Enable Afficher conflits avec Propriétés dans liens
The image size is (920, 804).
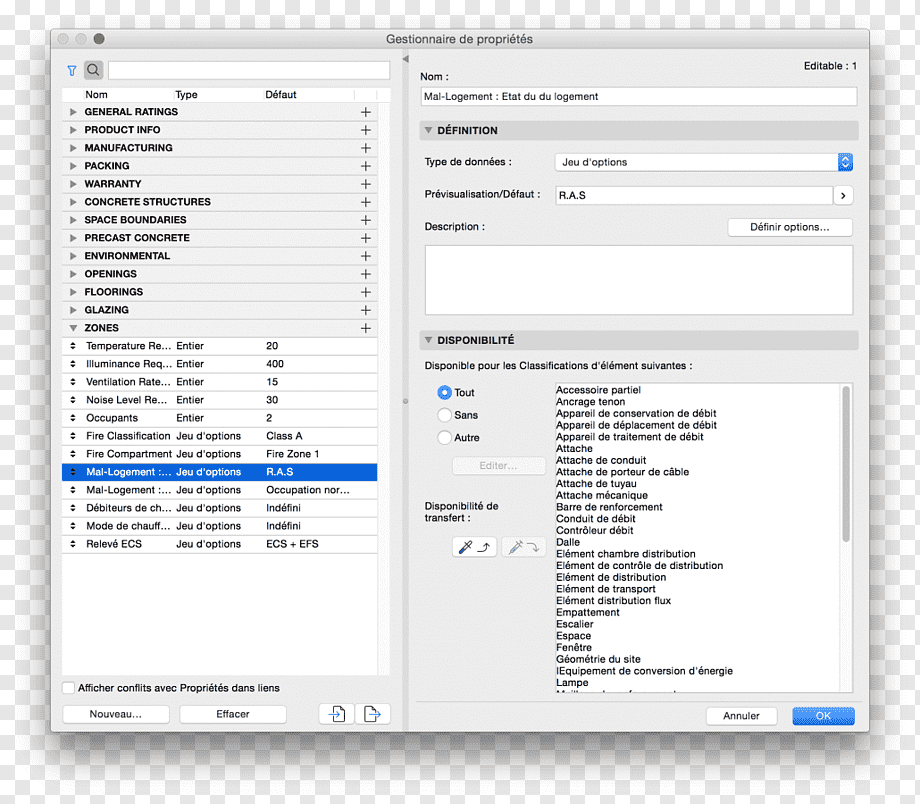(69, 688)
